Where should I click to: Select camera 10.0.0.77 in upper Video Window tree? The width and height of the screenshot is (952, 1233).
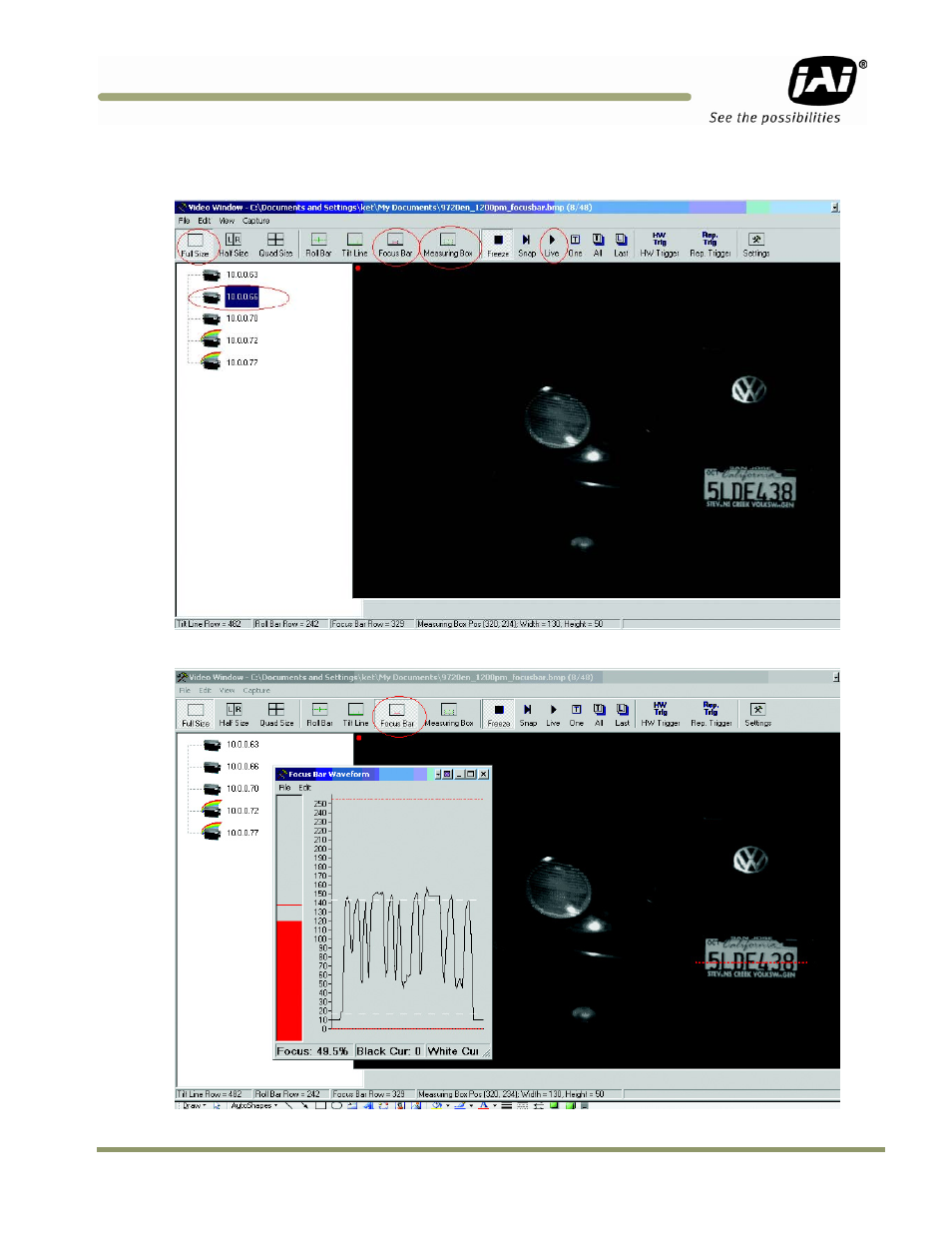coord(231,361)
